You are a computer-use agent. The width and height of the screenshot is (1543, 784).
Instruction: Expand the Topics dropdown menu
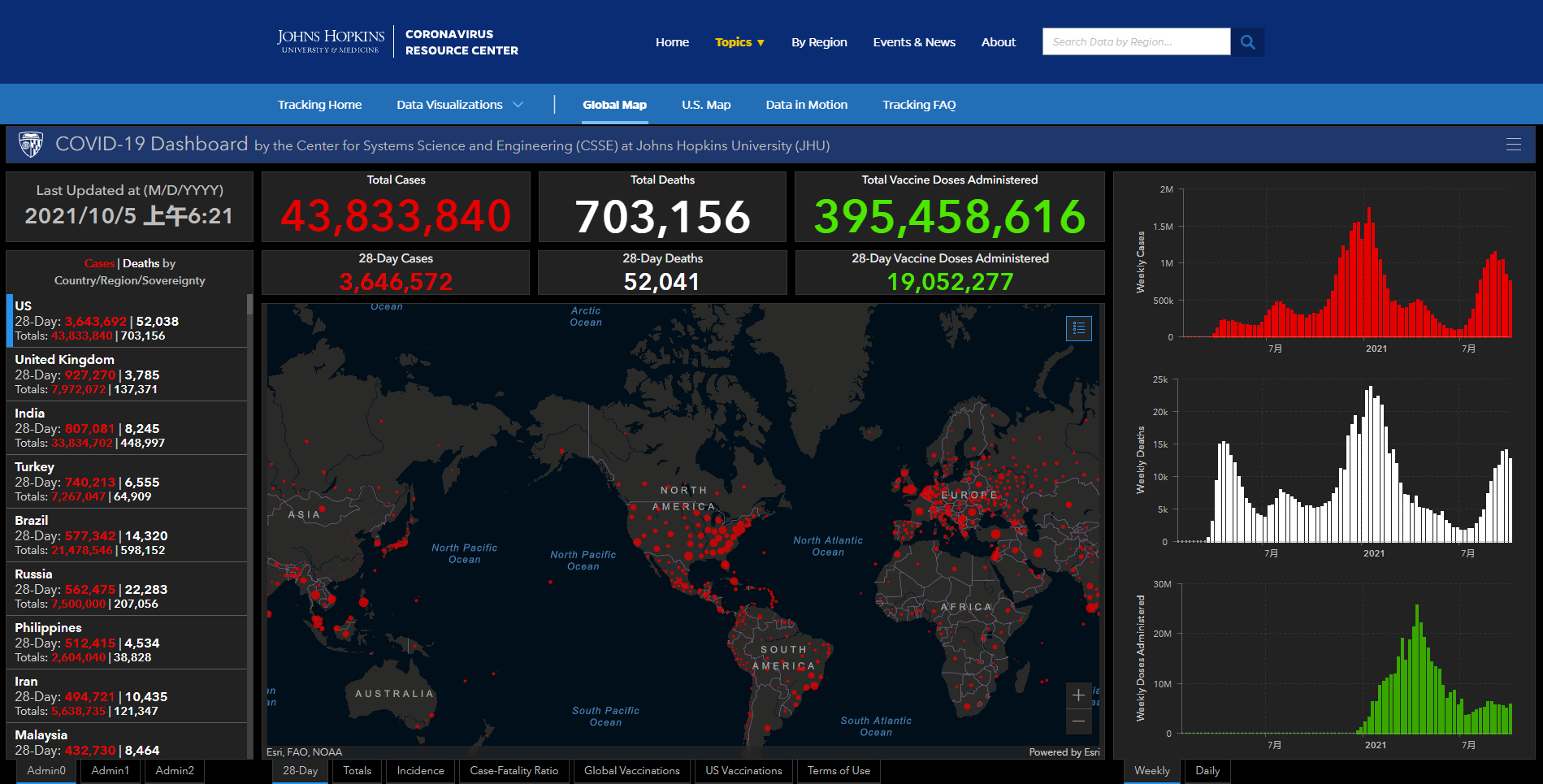tap(739, 42)
